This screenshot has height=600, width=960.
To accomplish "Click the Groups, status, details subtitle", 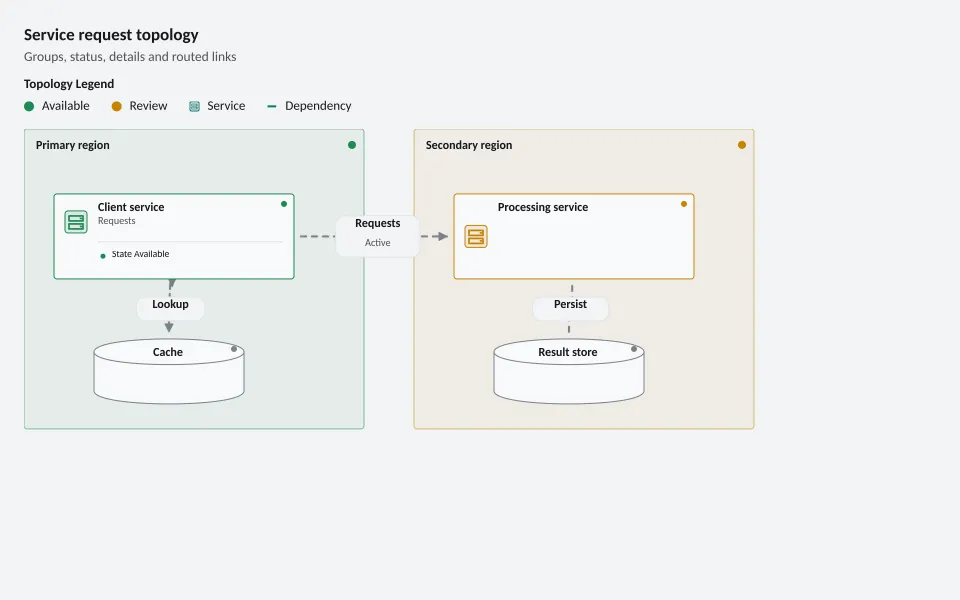I will click(130, 56).
